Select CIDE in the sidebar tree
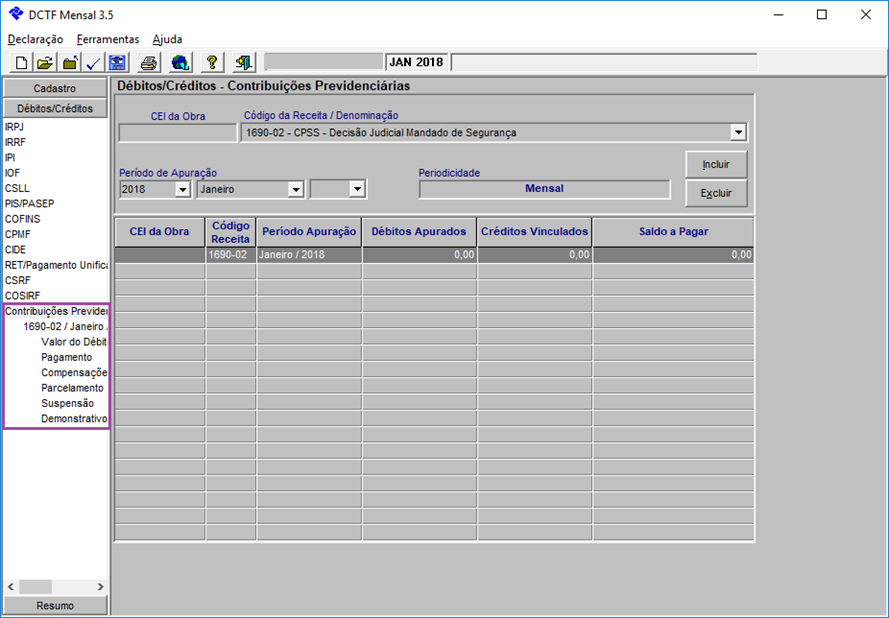889x618 pixels. pyautogui.click(x=15, y=249)
